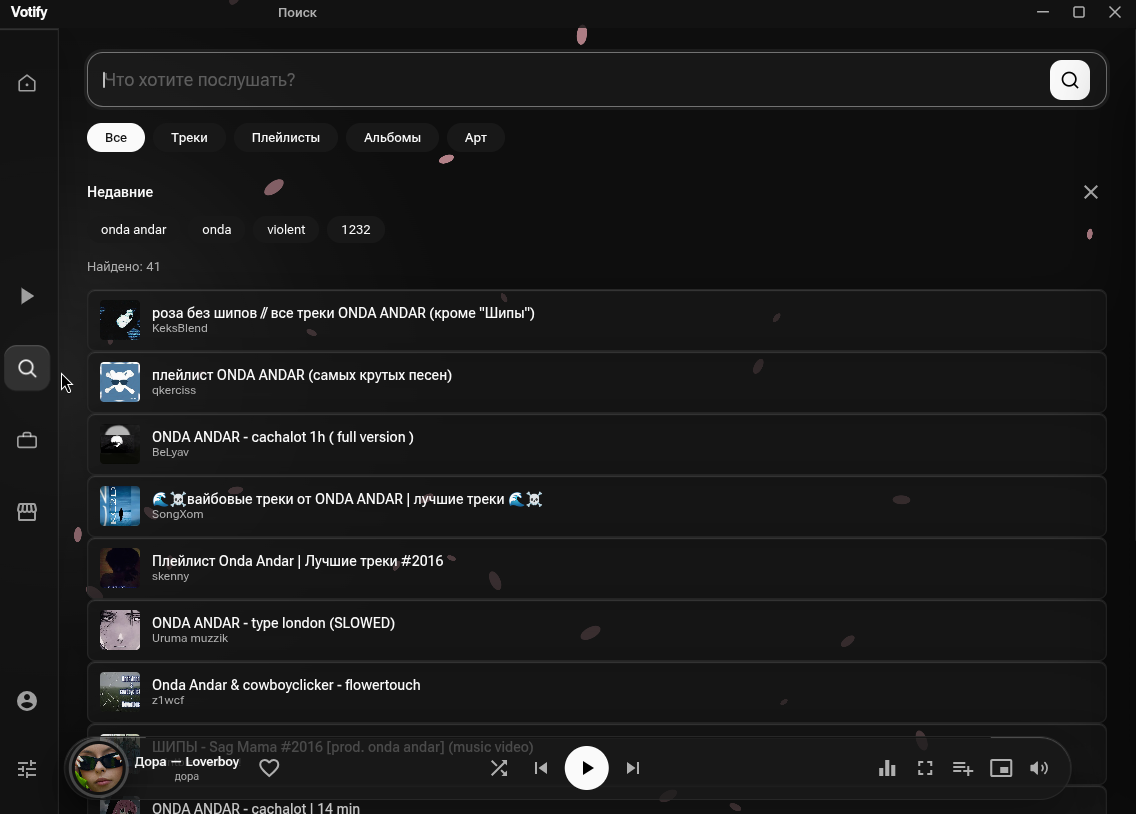Maximize the Votify window
Viewport: 1136px width, 814px height.
1079,12
